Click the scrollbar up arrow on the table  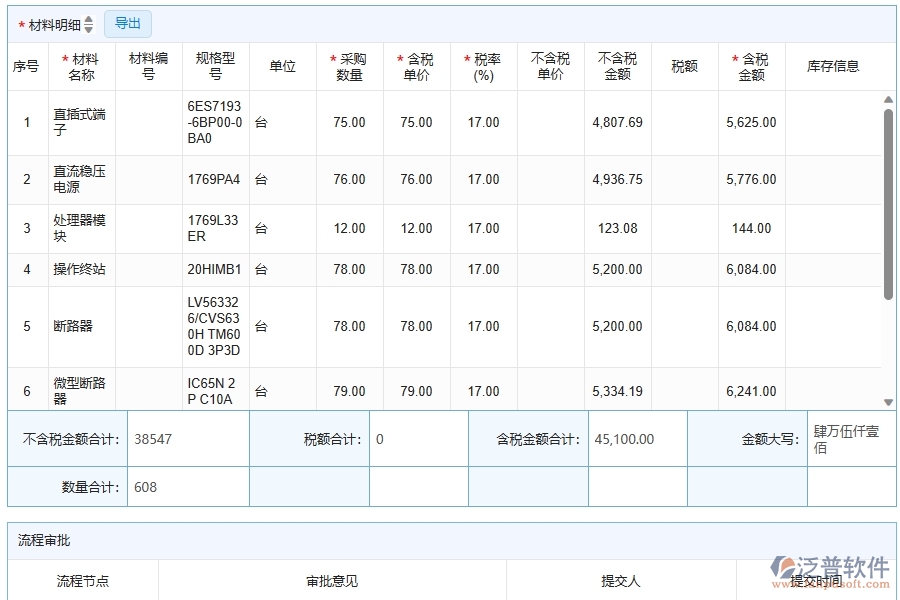[888, 98]
